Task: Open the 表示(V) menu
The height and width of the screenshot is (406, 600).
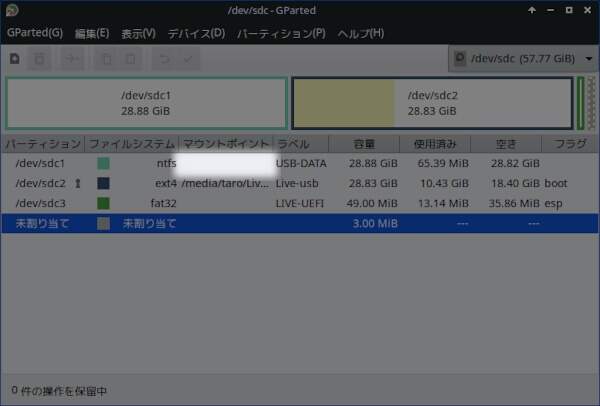Action: click(138, 33)
